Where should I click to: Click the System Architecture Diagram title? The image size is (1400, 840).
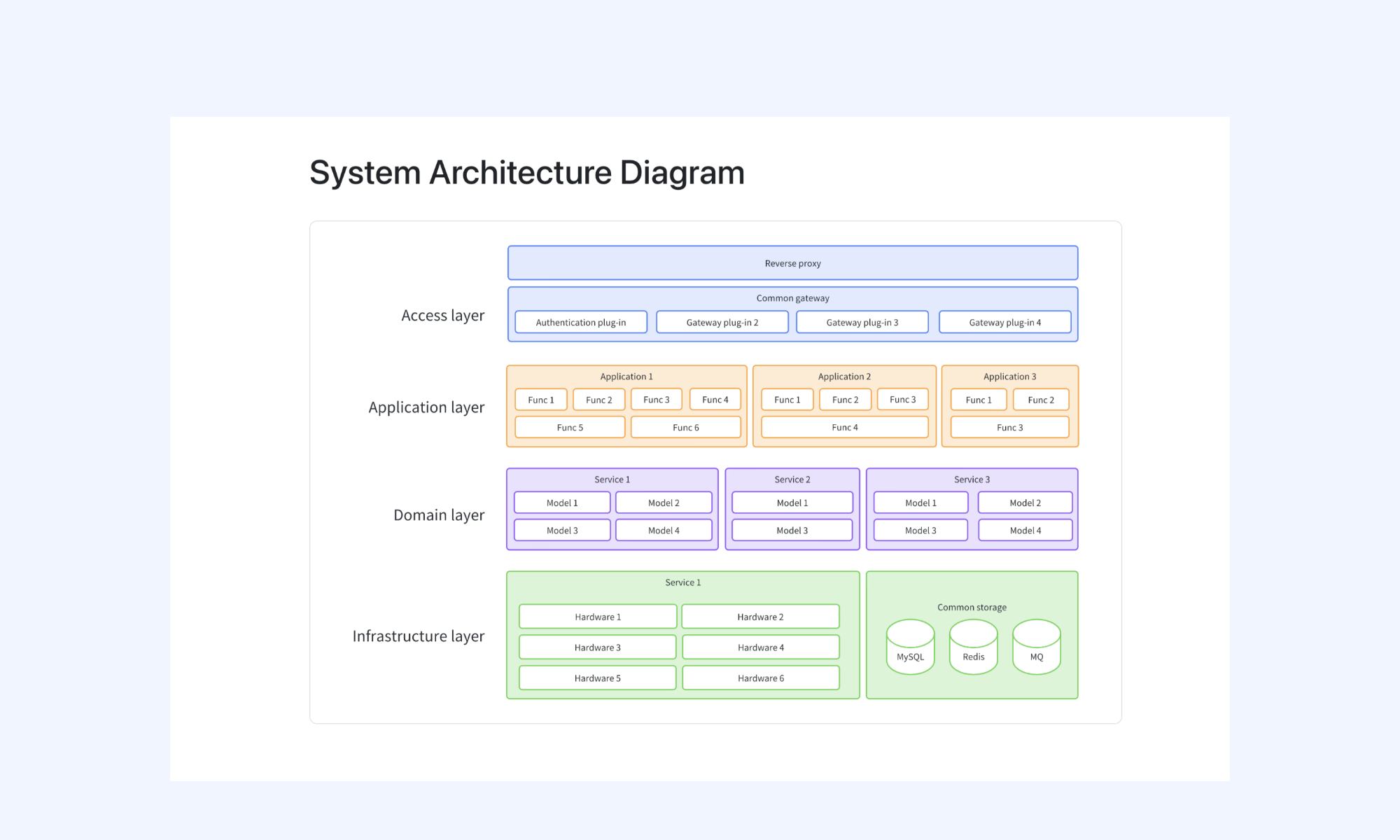point(527,172)
